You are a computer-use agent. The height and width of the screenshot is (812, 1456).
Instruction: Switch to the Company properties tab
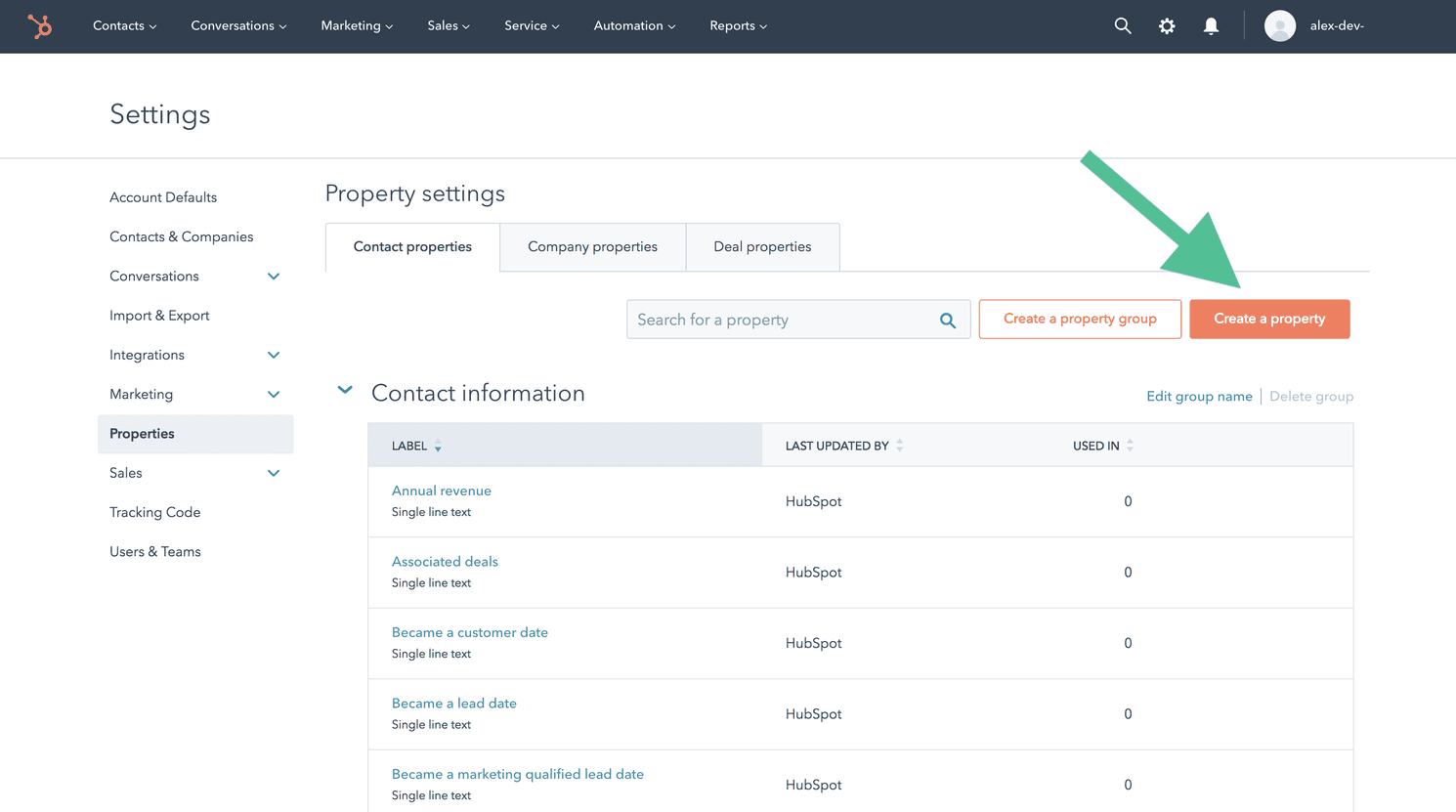[x=592, y=247]
